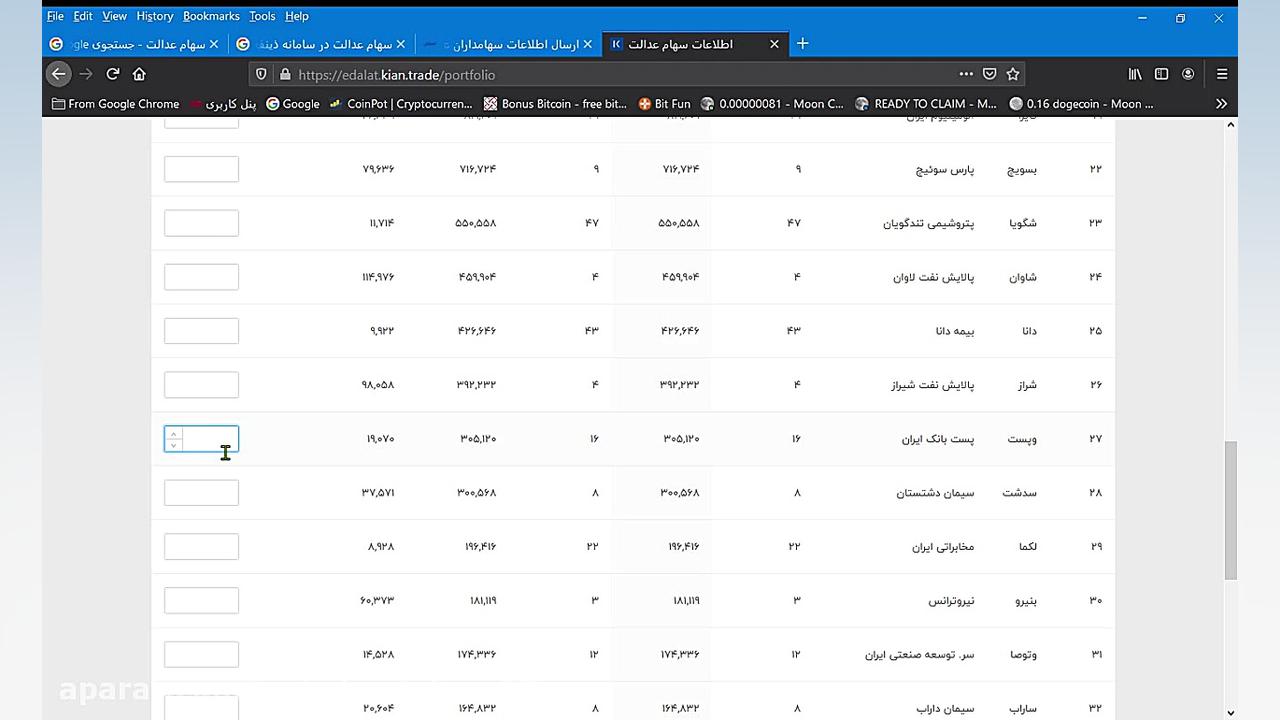
Task: Select the company name 'پست بانک ایران'
Action: (x=938, y=439)
